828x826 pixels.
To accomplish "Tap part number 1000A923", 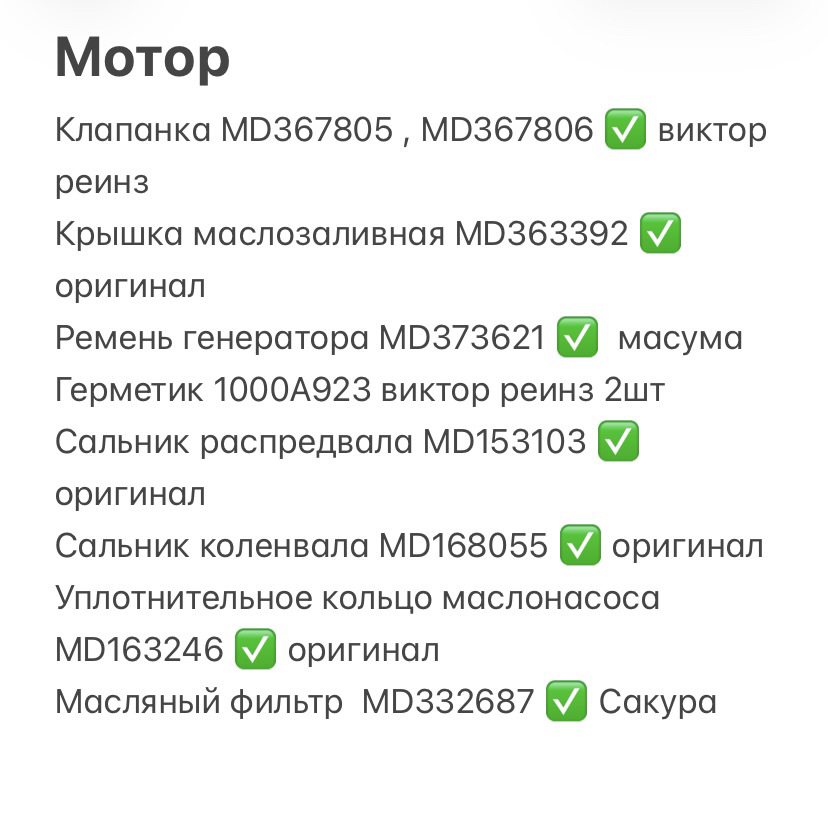I will pyautogui.click(x=292, y=391).
